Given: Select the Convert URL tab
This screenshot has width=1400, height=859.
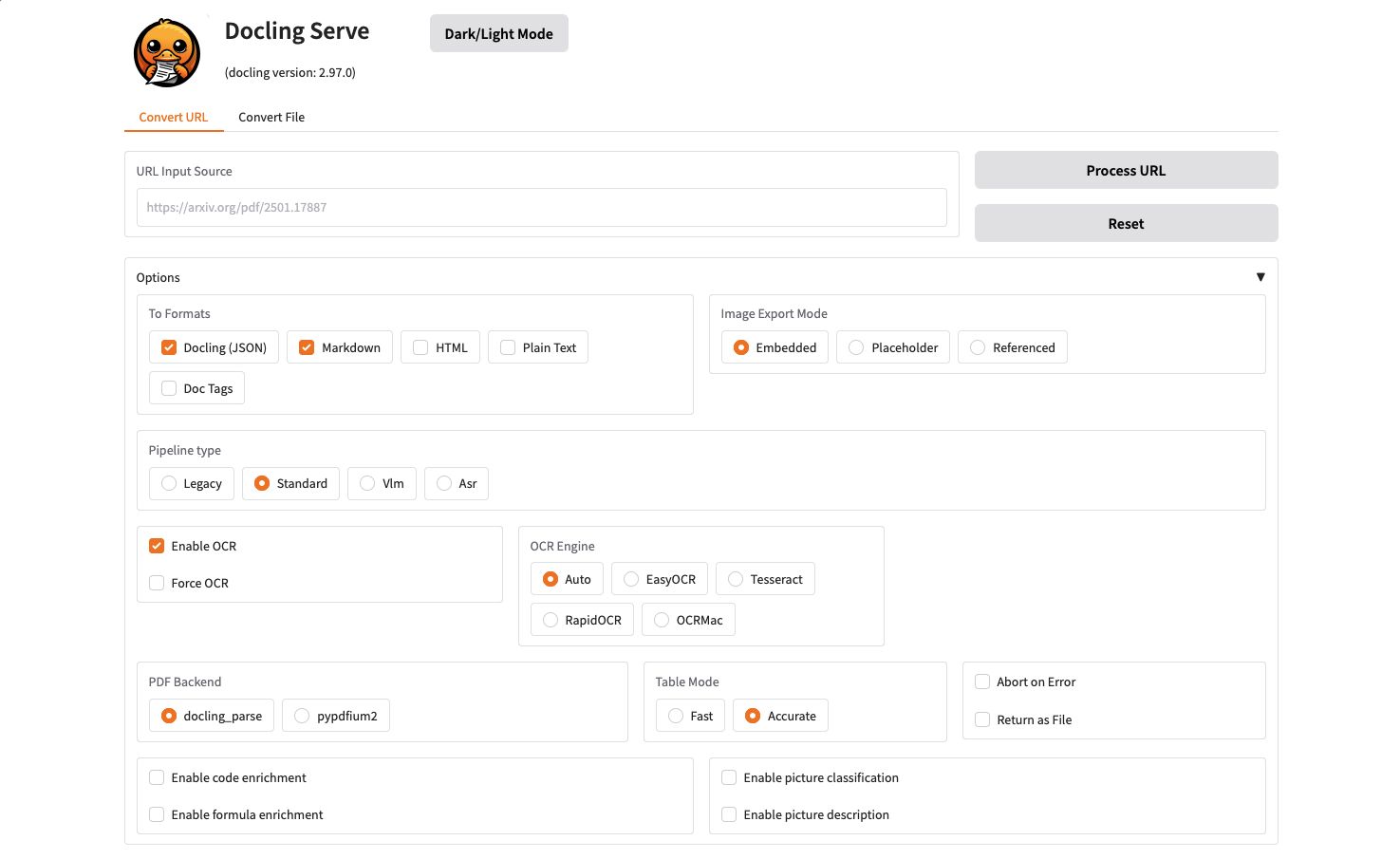Looking at the screenshot, I should 174,117.
